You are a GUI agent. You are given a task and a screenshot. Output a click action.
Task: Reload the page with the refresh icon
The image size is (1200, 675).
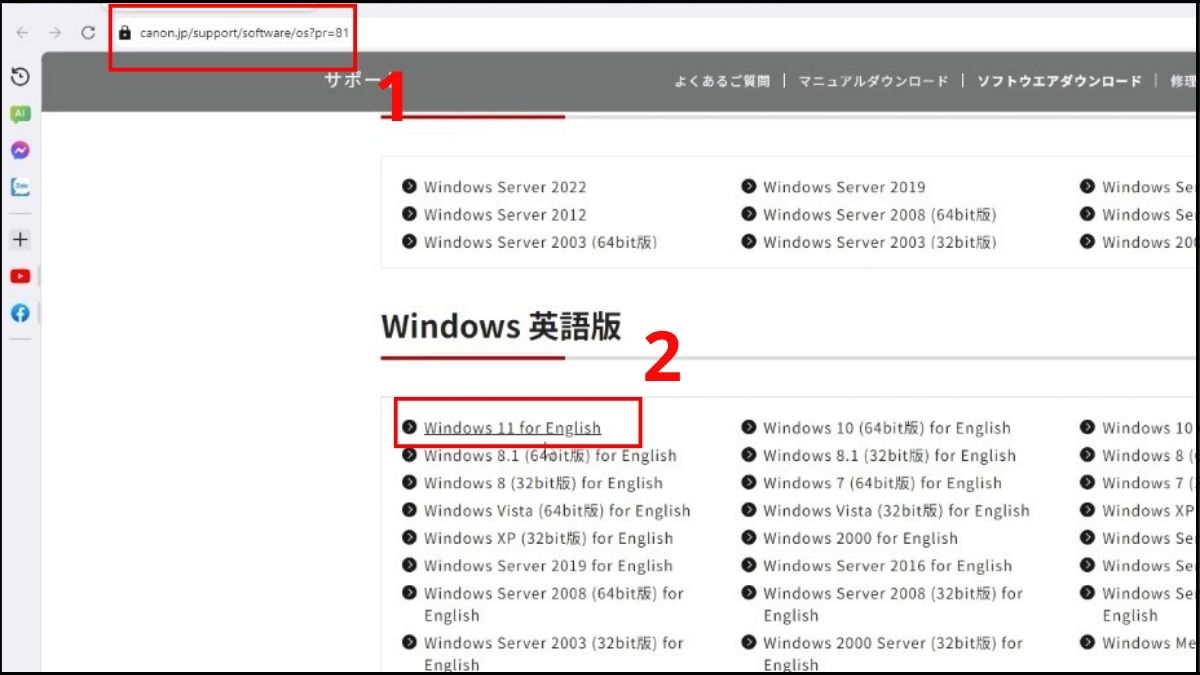click(88, 32)
